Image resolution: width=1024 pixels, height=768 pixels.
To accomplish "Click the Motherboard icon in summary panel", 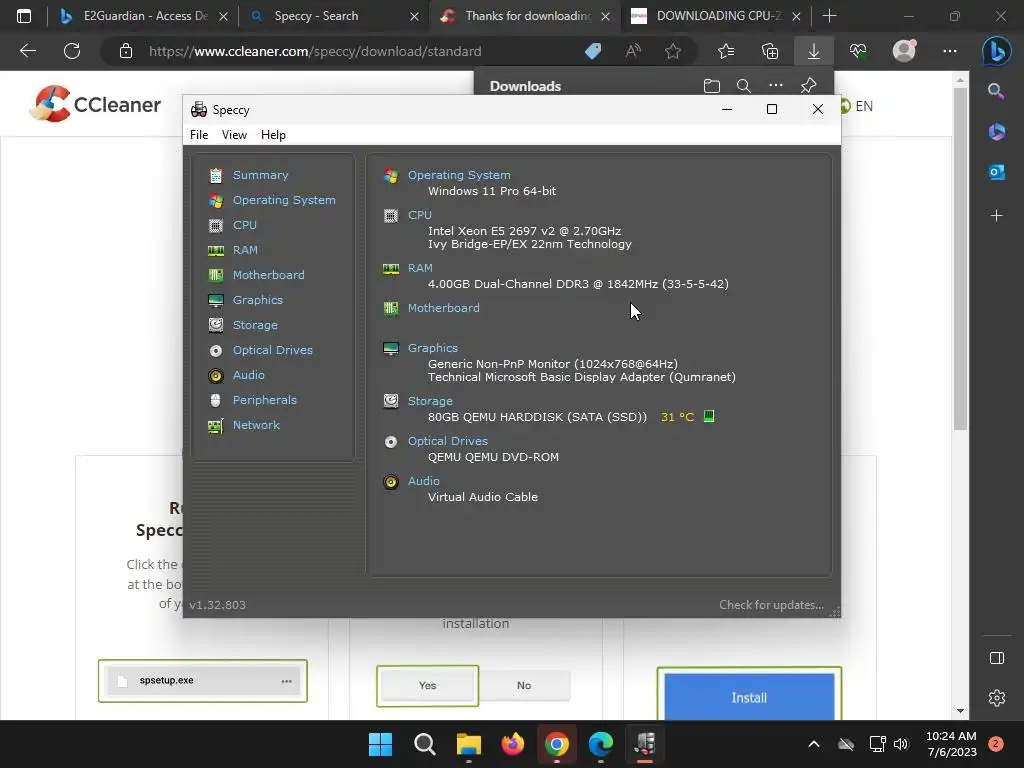I will 391,308.
